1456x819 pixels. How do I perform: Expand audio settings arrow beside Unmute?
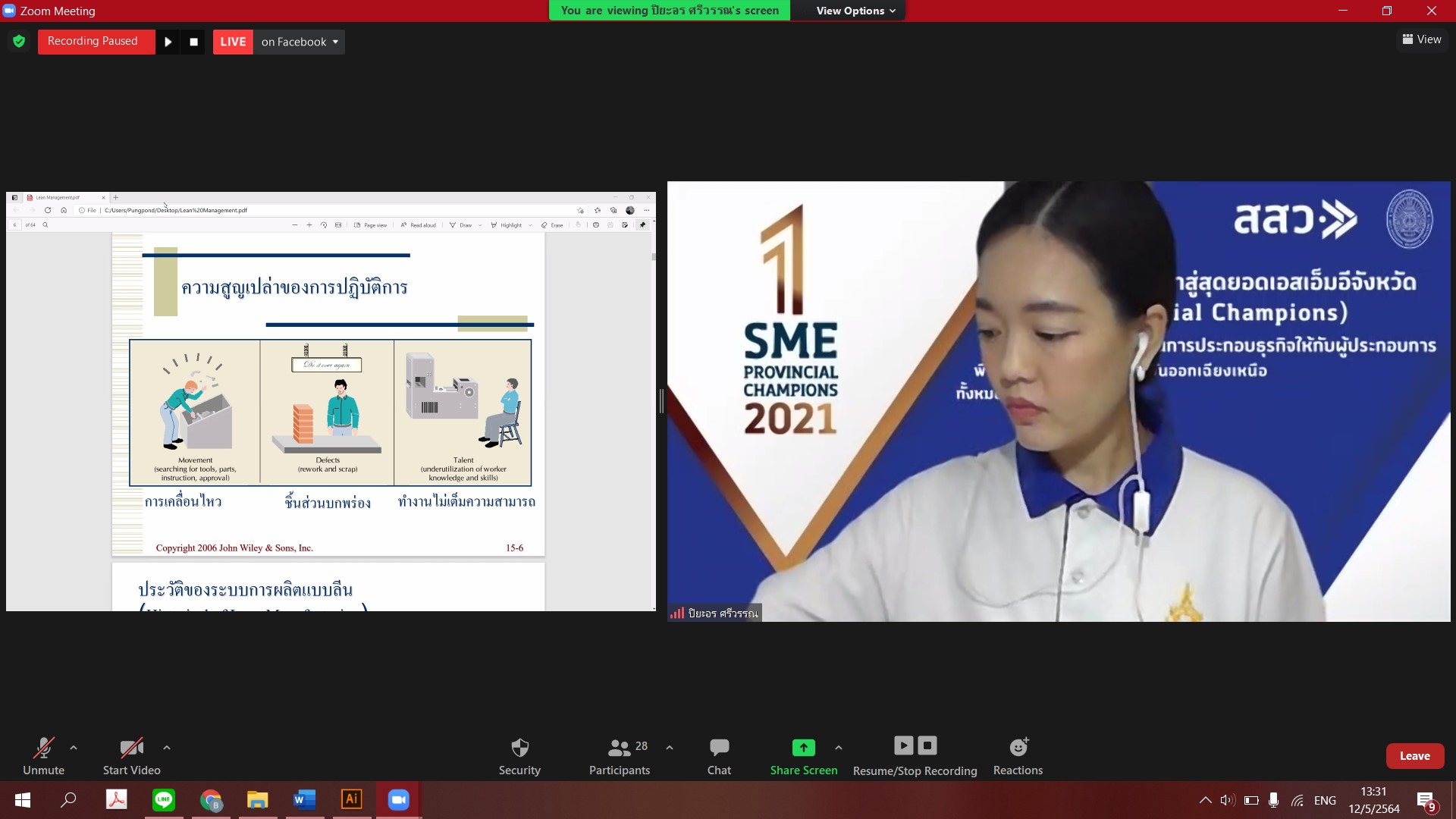click(x=74, y=748)
